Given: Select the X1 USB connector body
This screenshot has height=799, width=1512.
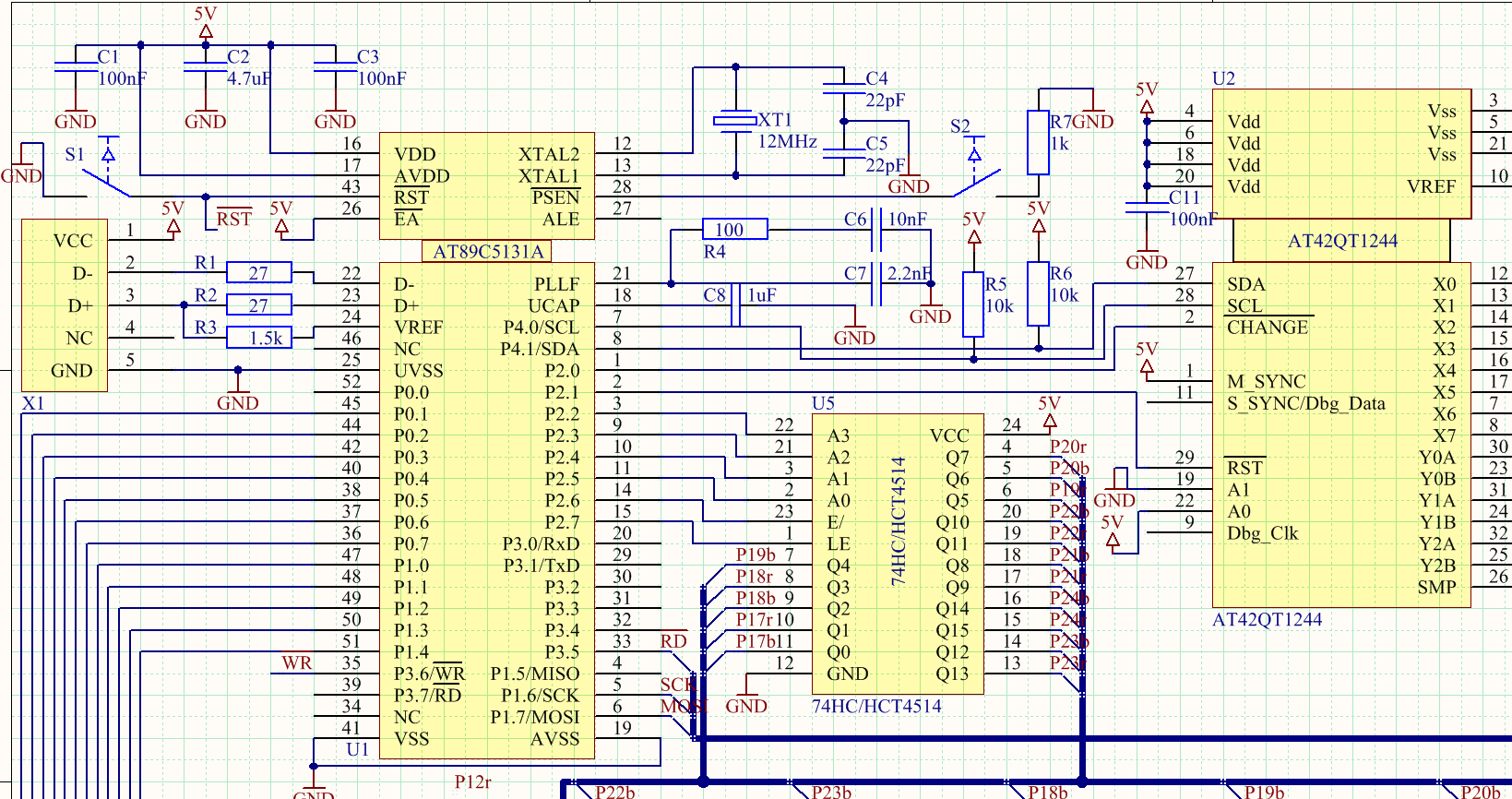Looking at the screenshot, I should [65, 305].
